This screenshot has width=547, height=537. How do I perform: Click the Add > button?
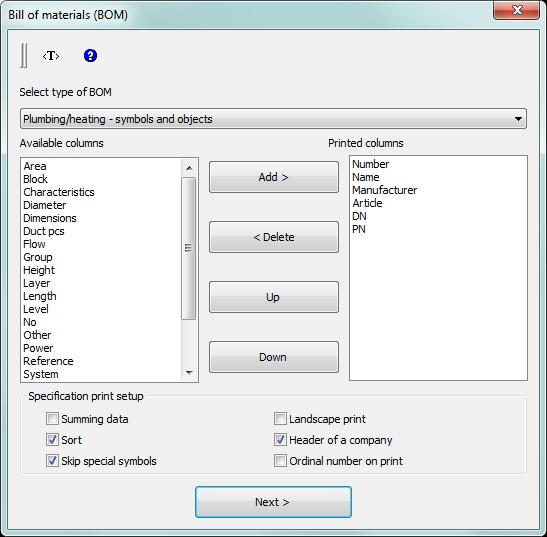pyautogui.click(x=274, y=177)
